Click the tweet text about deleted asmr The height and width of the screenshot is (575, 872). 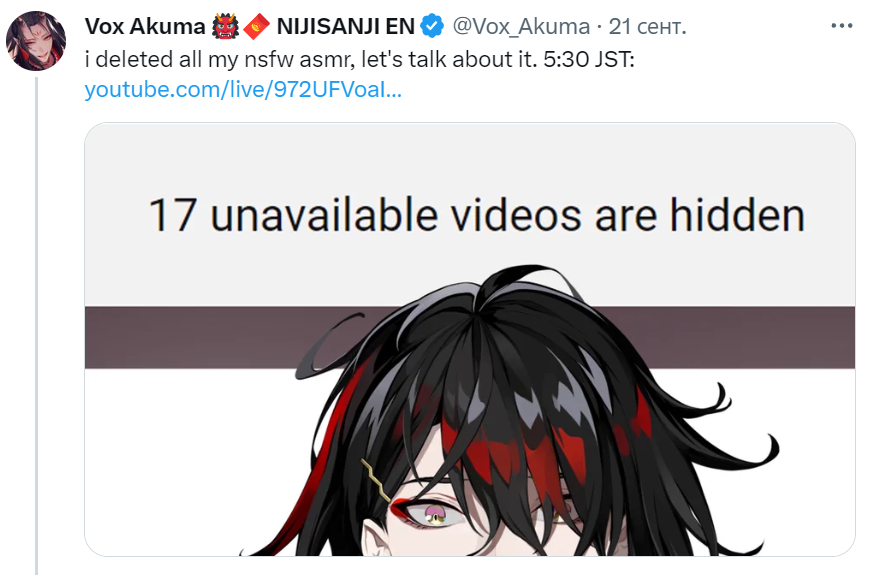click(359, 59)
